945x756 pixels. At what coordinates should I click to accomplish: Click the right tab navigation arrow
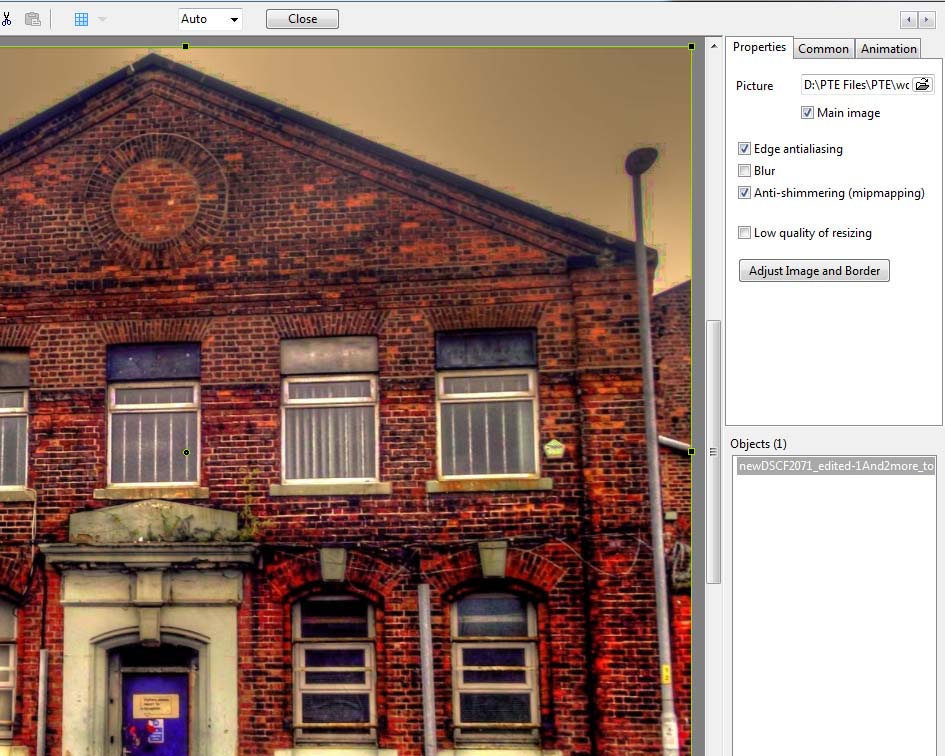(x=926, y=20)
